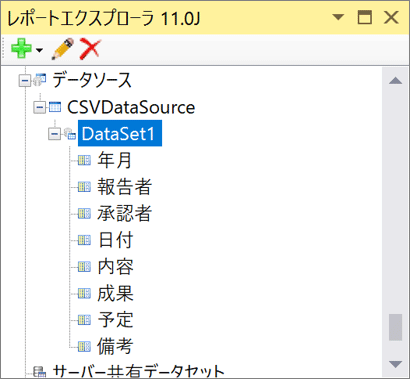Select the サーバー共有データセット node
410x379 pixels.
pyautogui.click(x=139, y=371)
